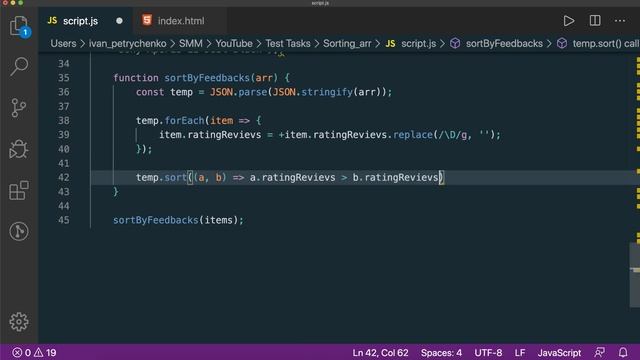Image resolution: width=640 pixels, height=360 pixels.
Task: Run the code with the play button
Action: click(569, 21)
